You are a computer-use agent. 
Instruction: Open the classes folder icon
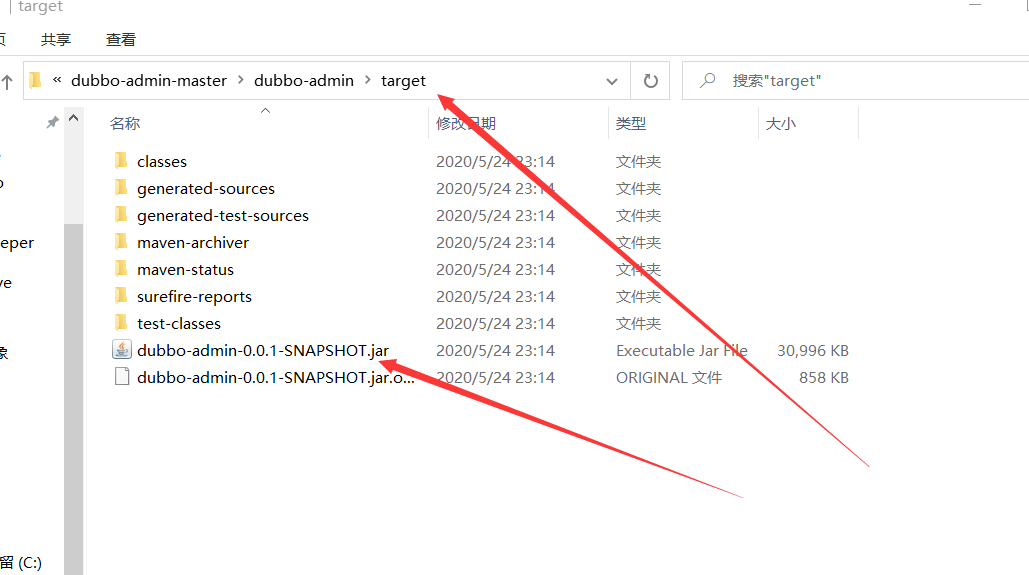tap(121, 161)
